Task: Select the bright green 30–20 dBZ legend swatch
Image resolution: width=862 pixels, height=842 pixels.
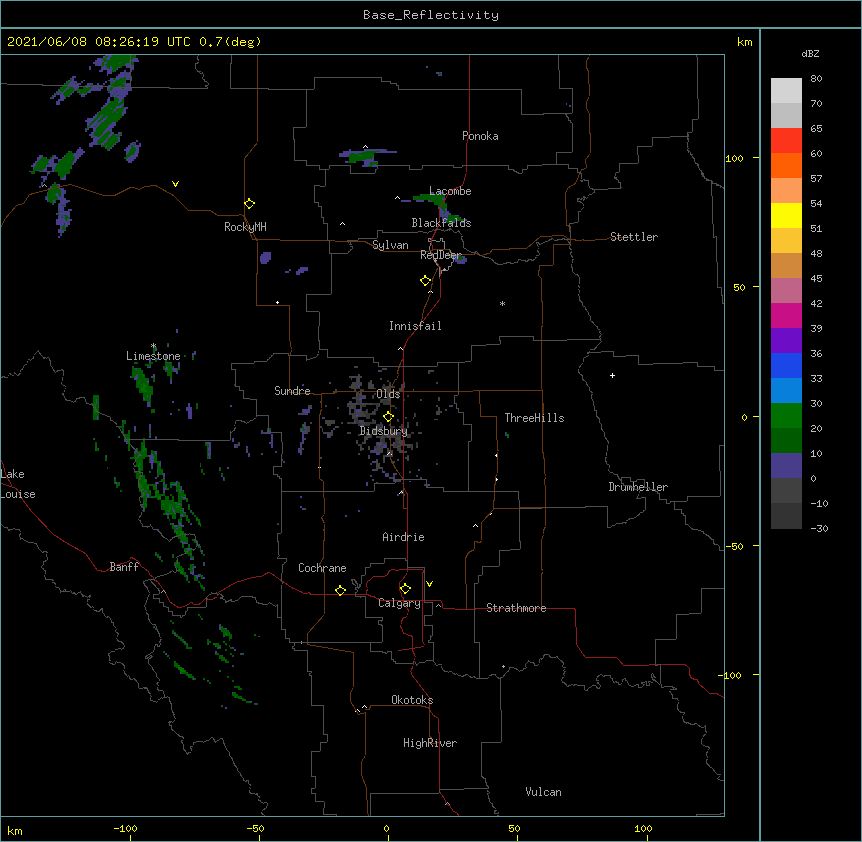Action: pos(786,416)
